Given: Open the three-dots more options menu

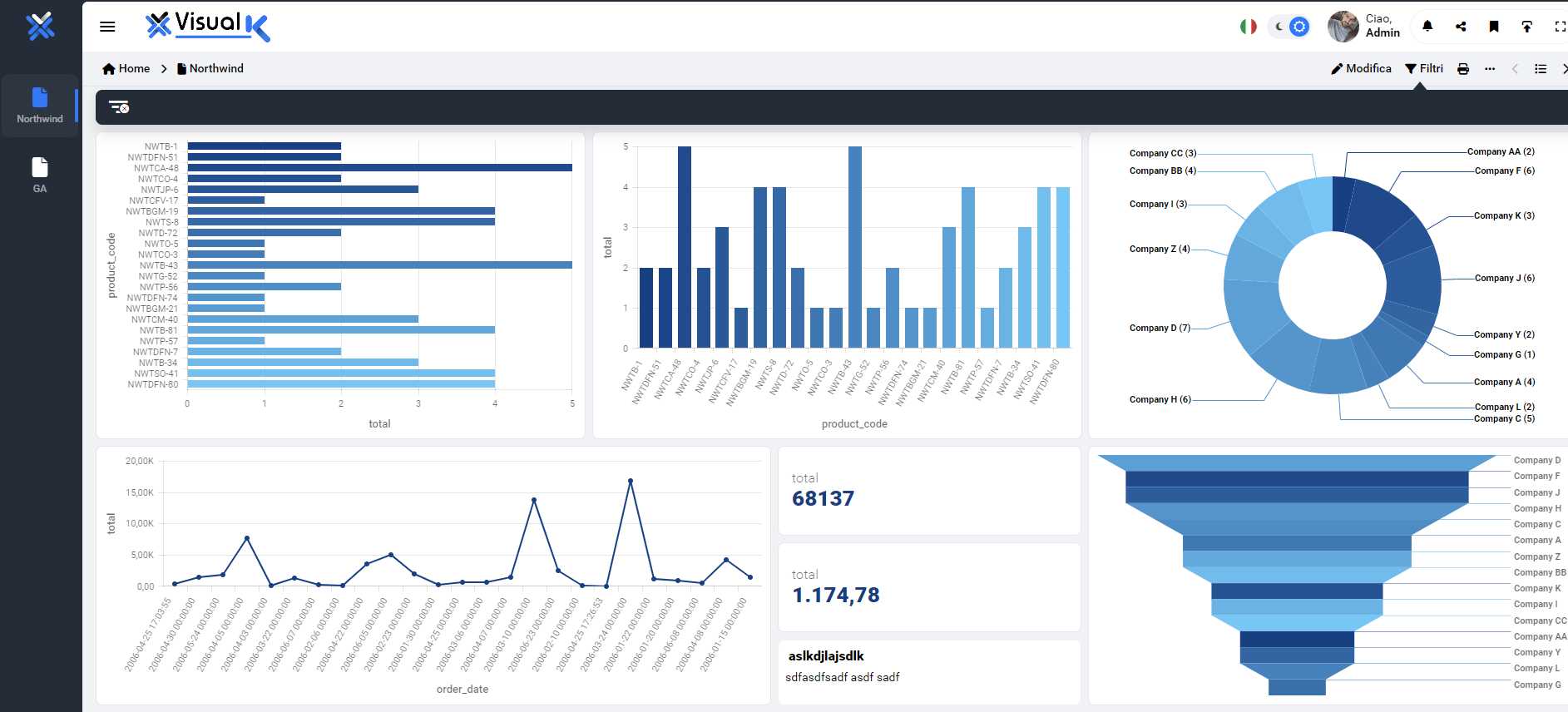Looking at the screenshot, I should 1490,69.
